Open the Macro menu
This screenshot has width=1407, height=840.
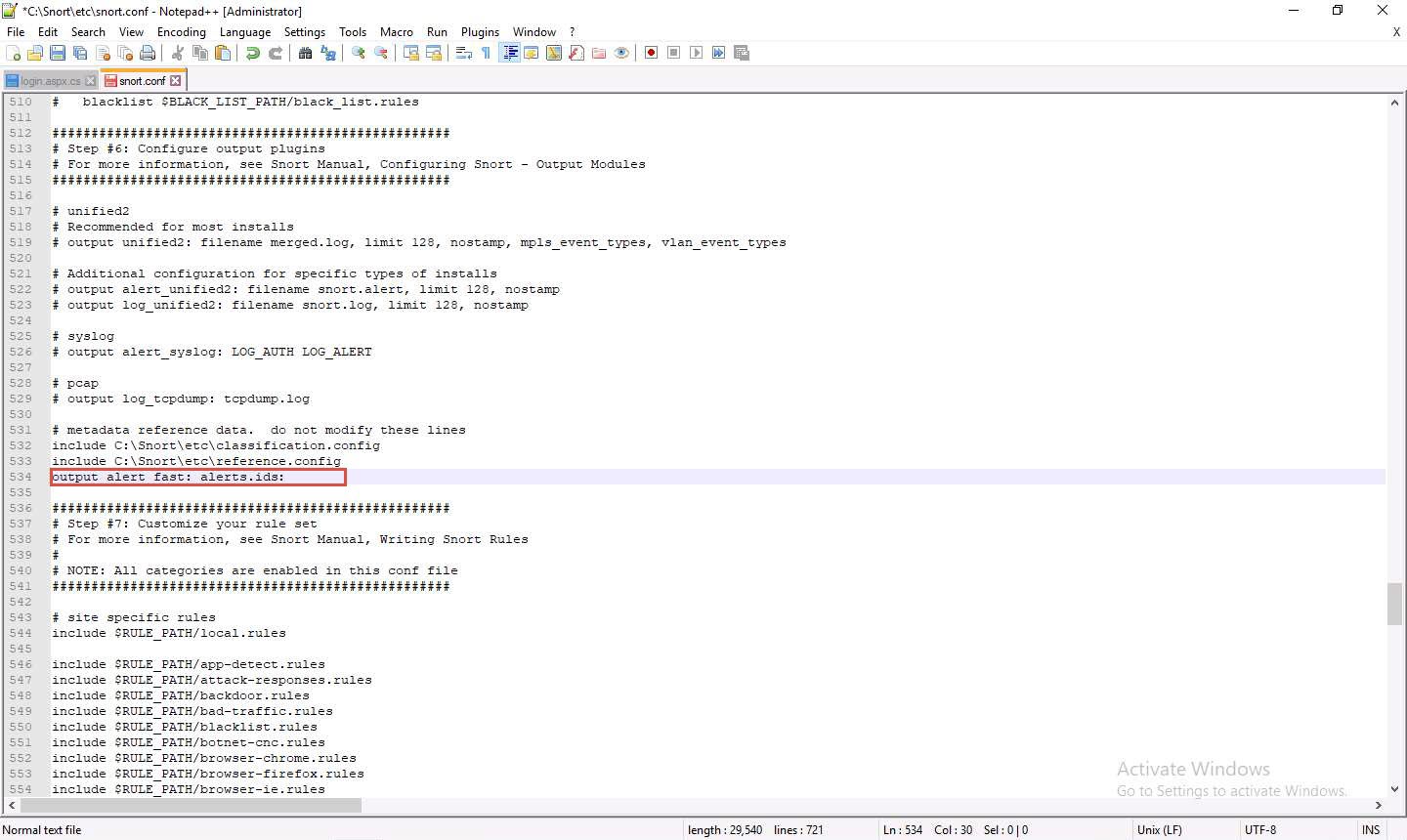(397, 32)
